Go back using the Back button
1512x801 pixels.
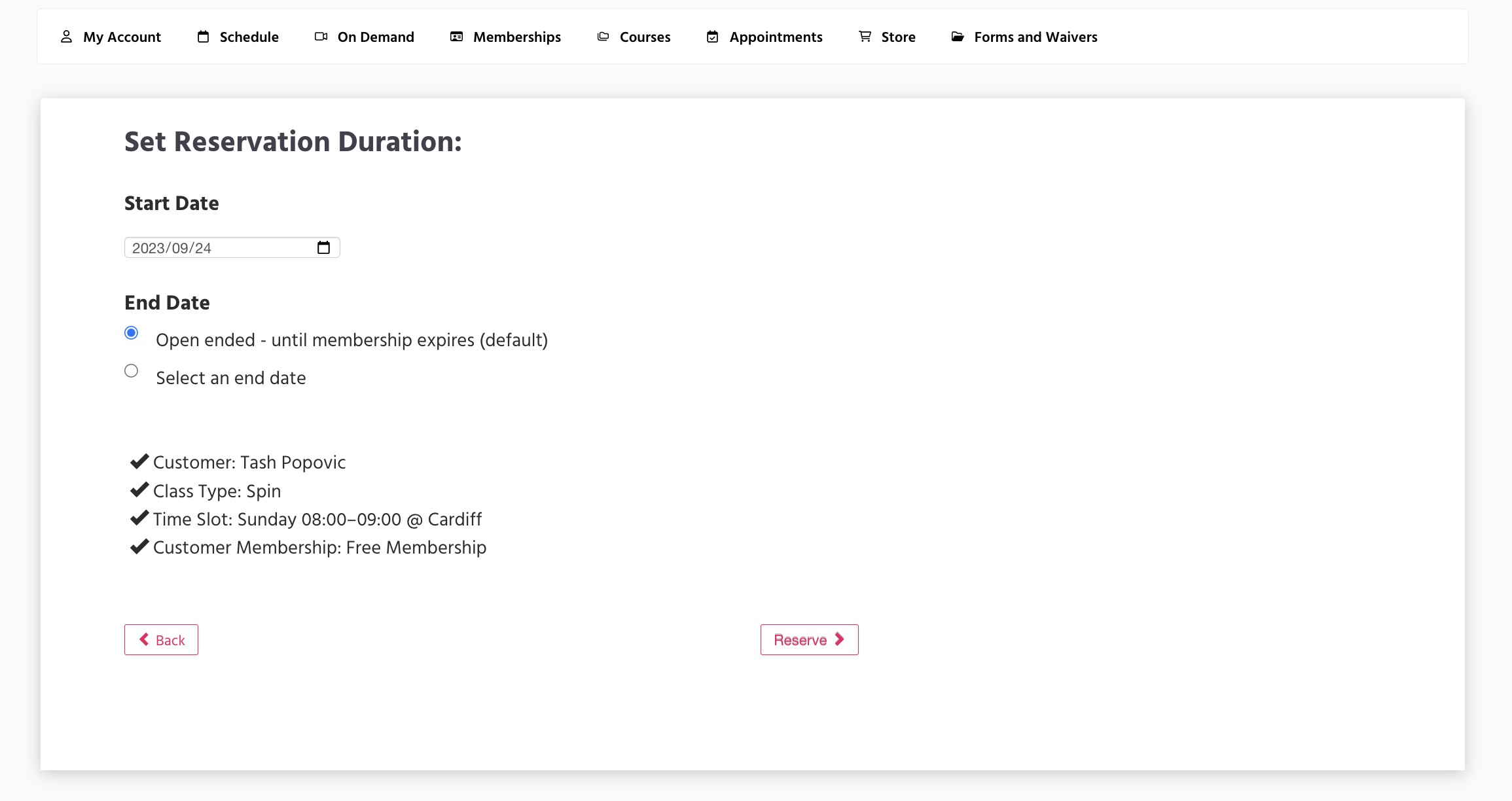pos(161,639)
